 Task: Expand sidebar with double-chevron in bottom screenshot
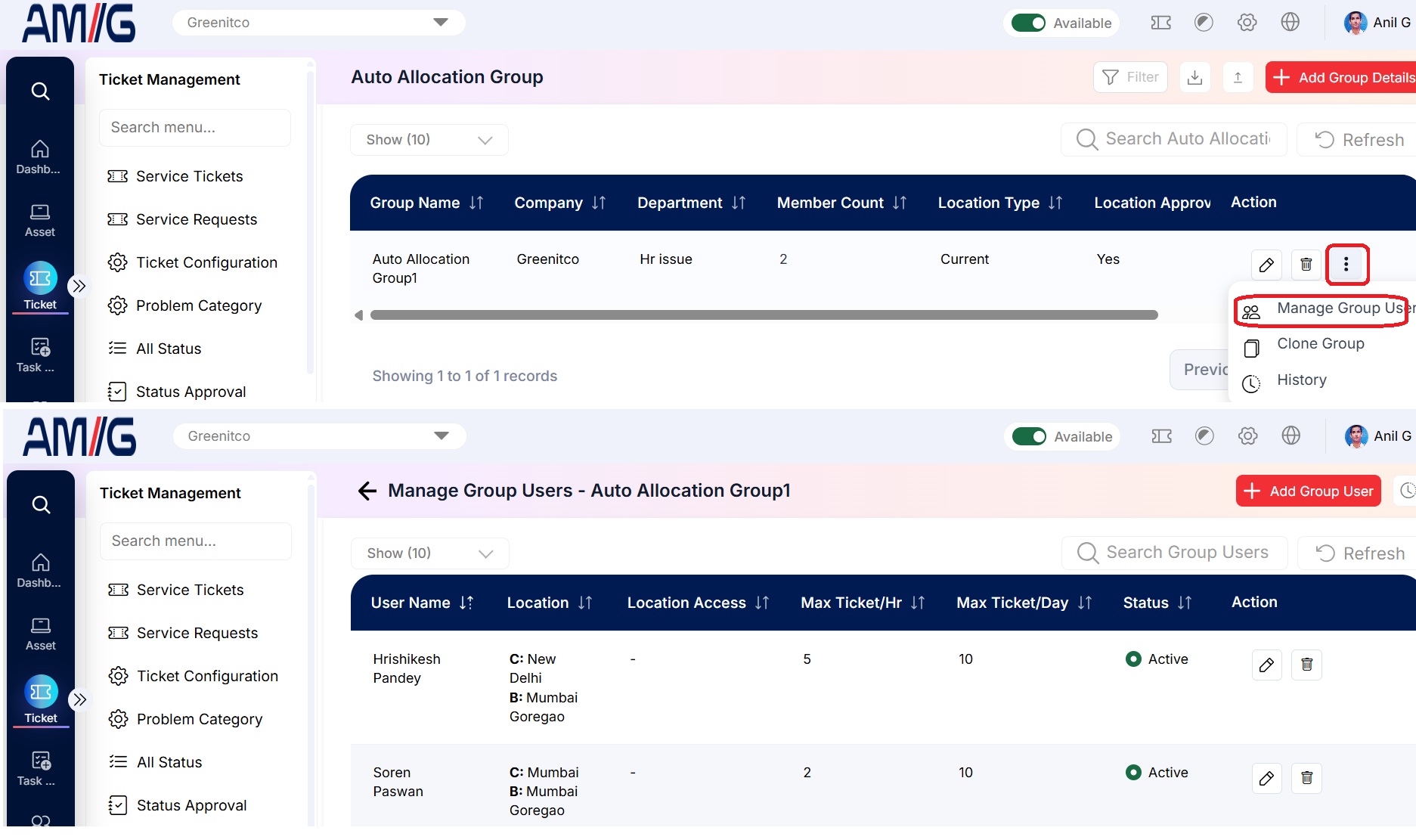pos(79,699)
